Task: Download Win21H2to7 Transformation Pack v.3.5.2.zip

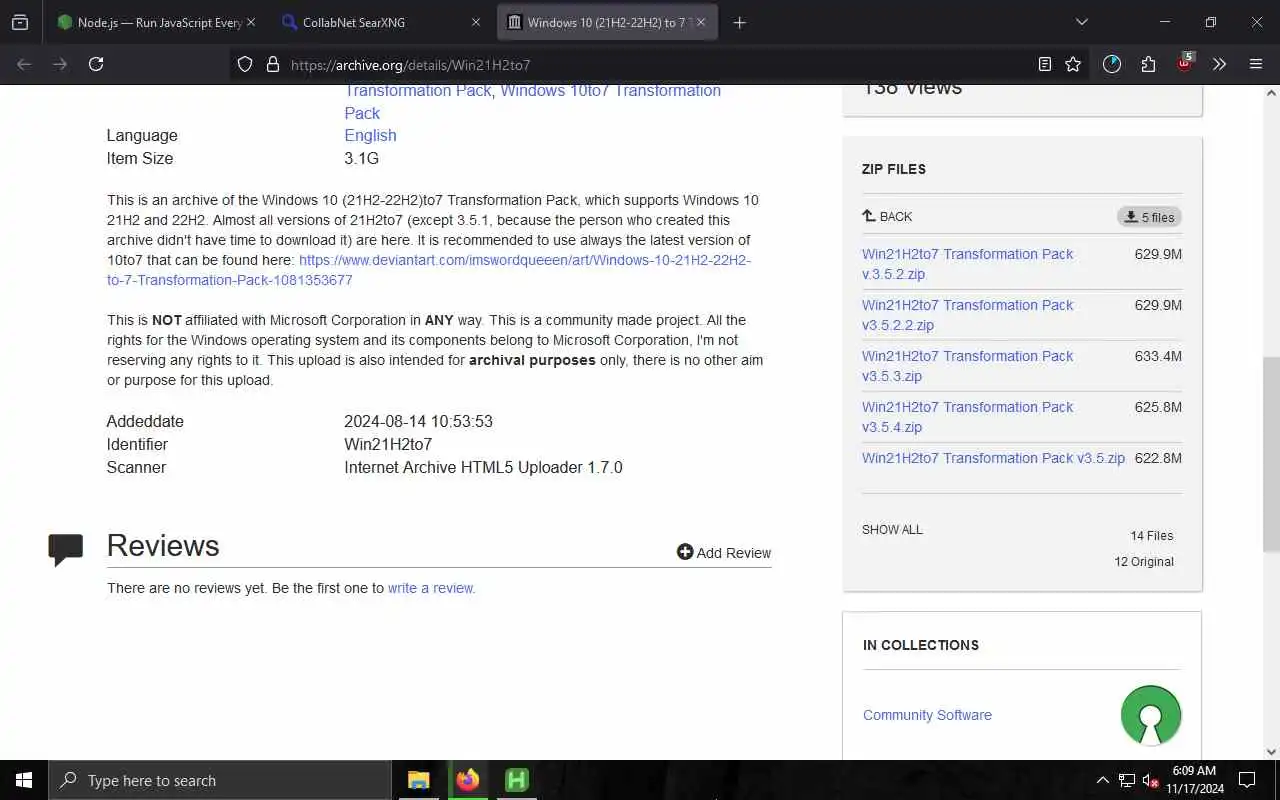Action: (967, 264)
